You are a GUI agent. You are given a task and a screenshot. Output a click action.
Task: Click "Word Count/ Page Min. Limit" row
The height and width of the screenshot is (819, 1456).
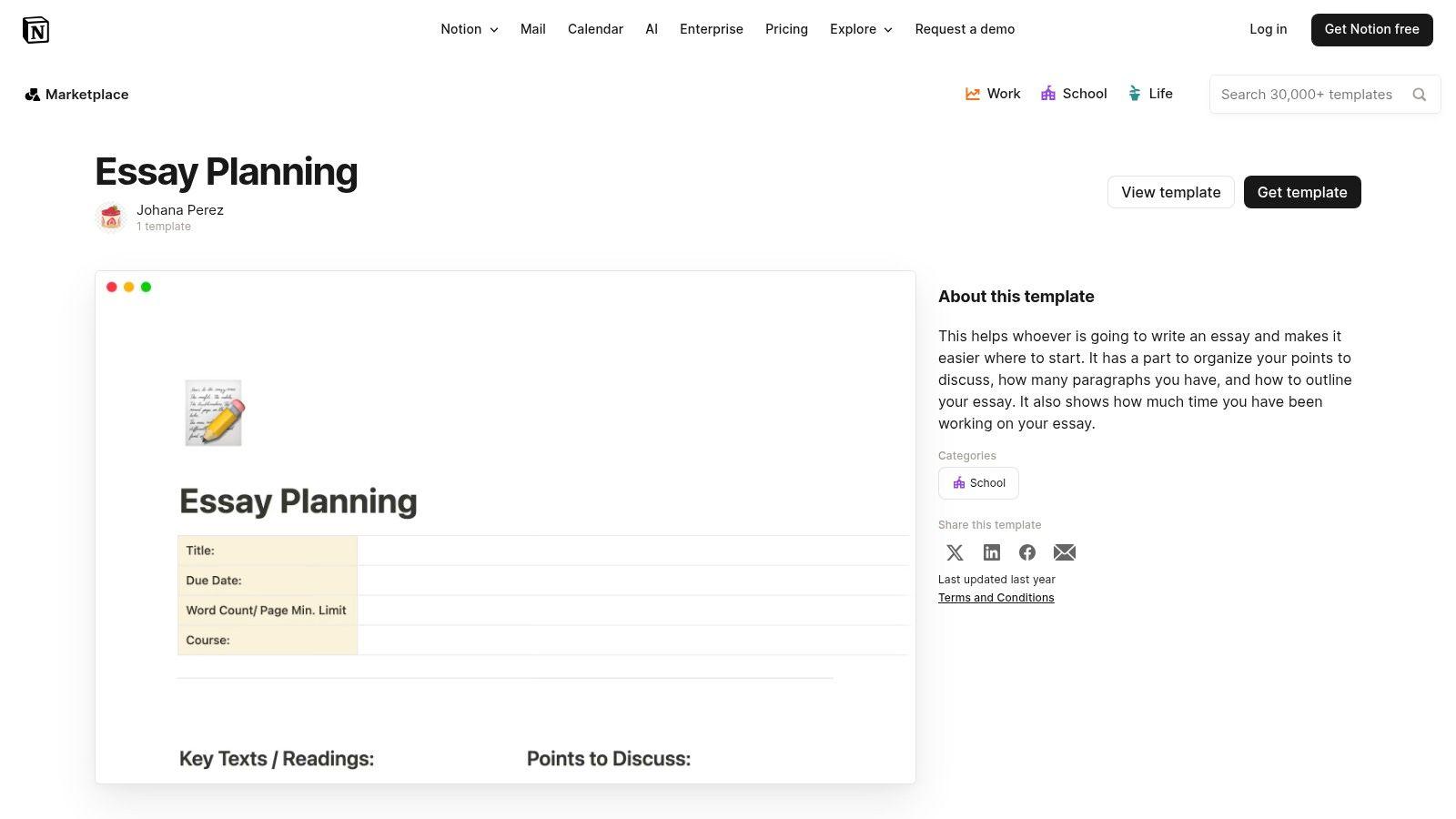543,611
